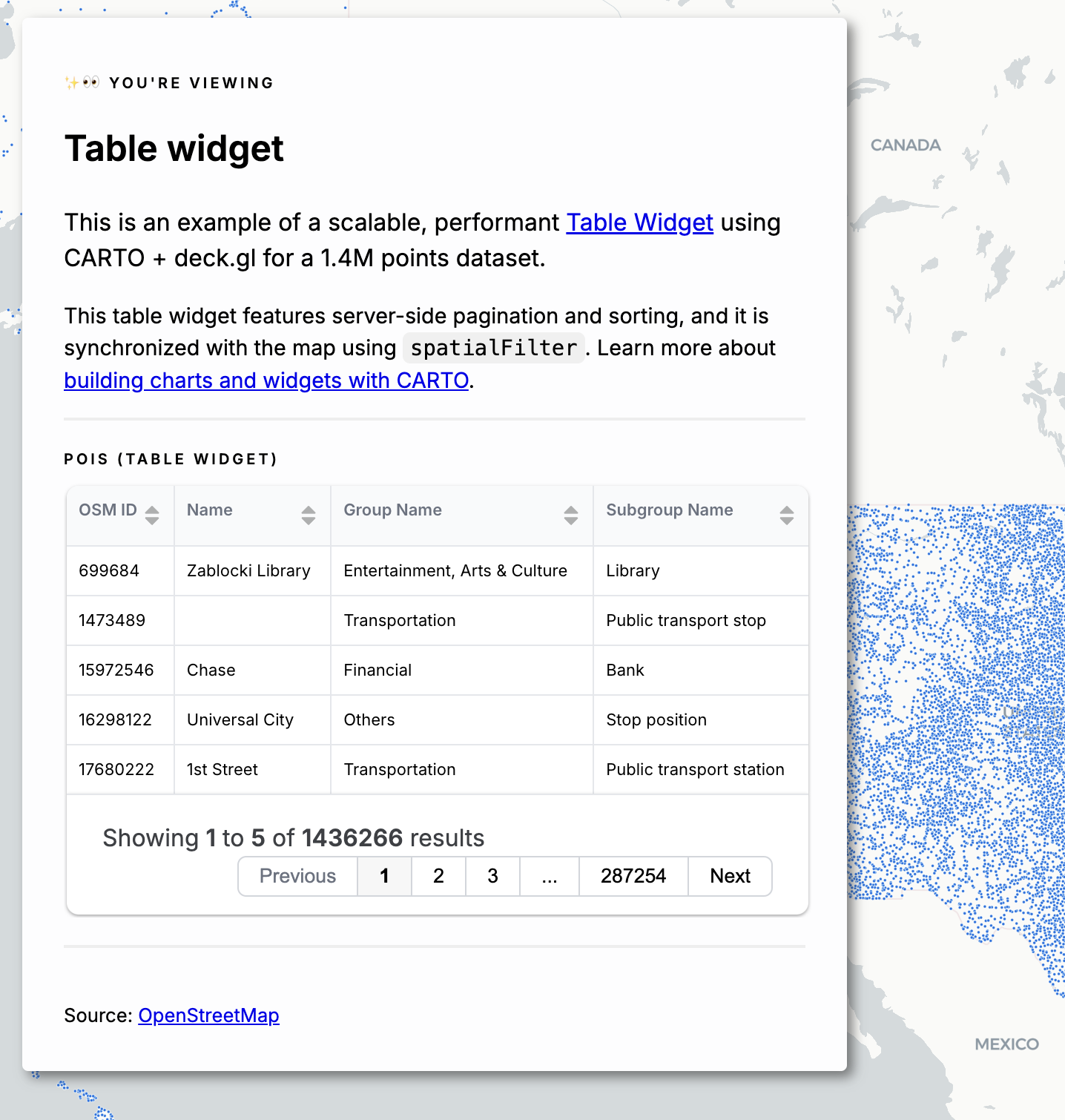
Task: Go to the Next results page
Action: tap(730, 876)
